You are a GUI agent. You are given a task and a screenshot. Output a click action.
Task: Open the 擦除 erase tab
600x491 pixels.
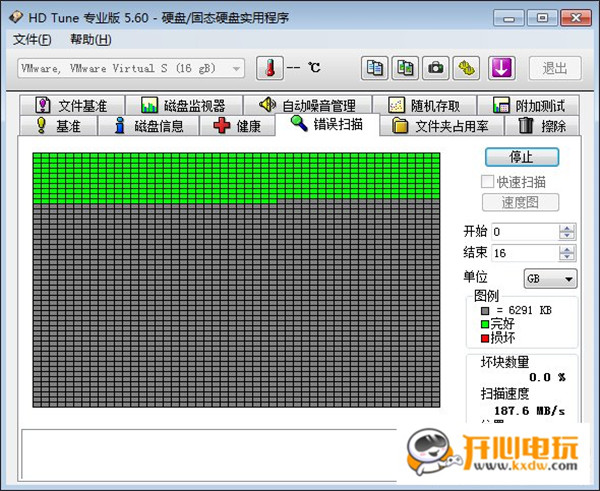click(x=542, y=126)
